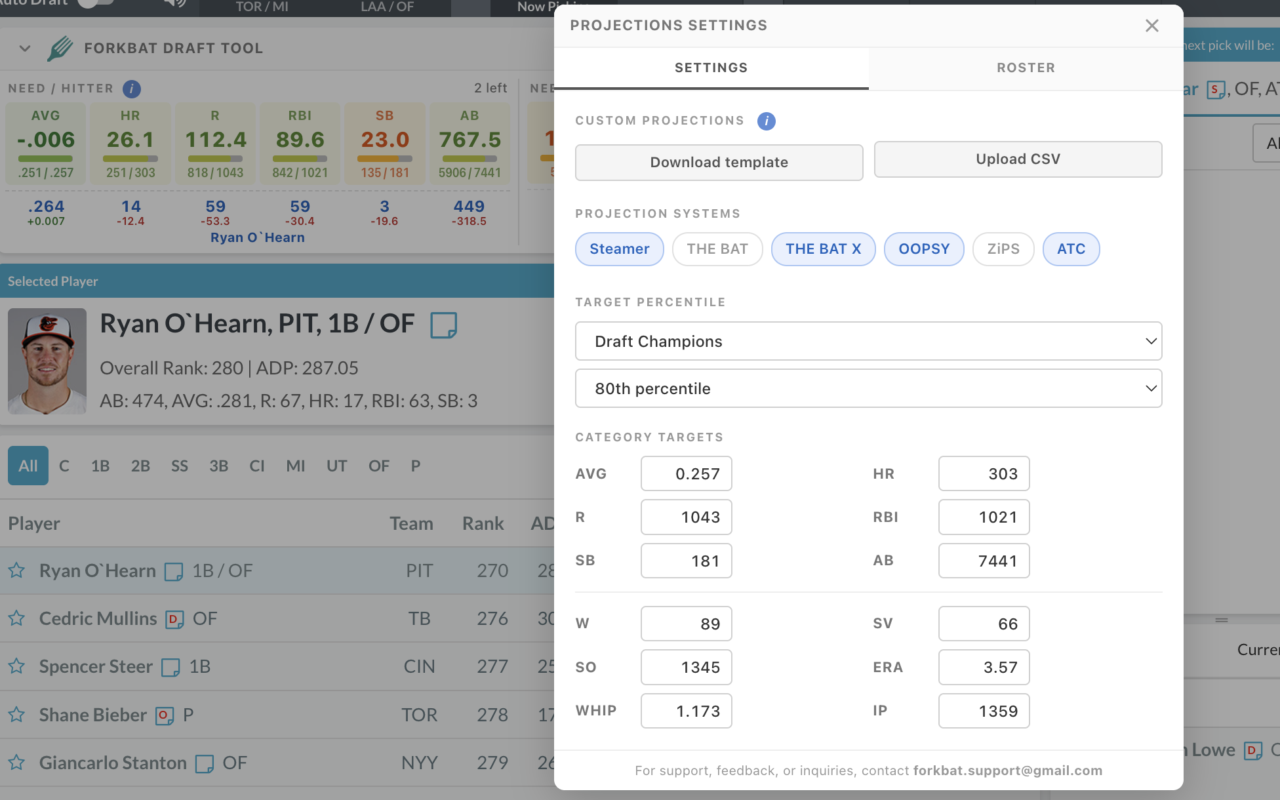The height and width of the screenshot is (800, 1280).
Task: Click the Need / Hitter info icon
Action: pos(131,88)
